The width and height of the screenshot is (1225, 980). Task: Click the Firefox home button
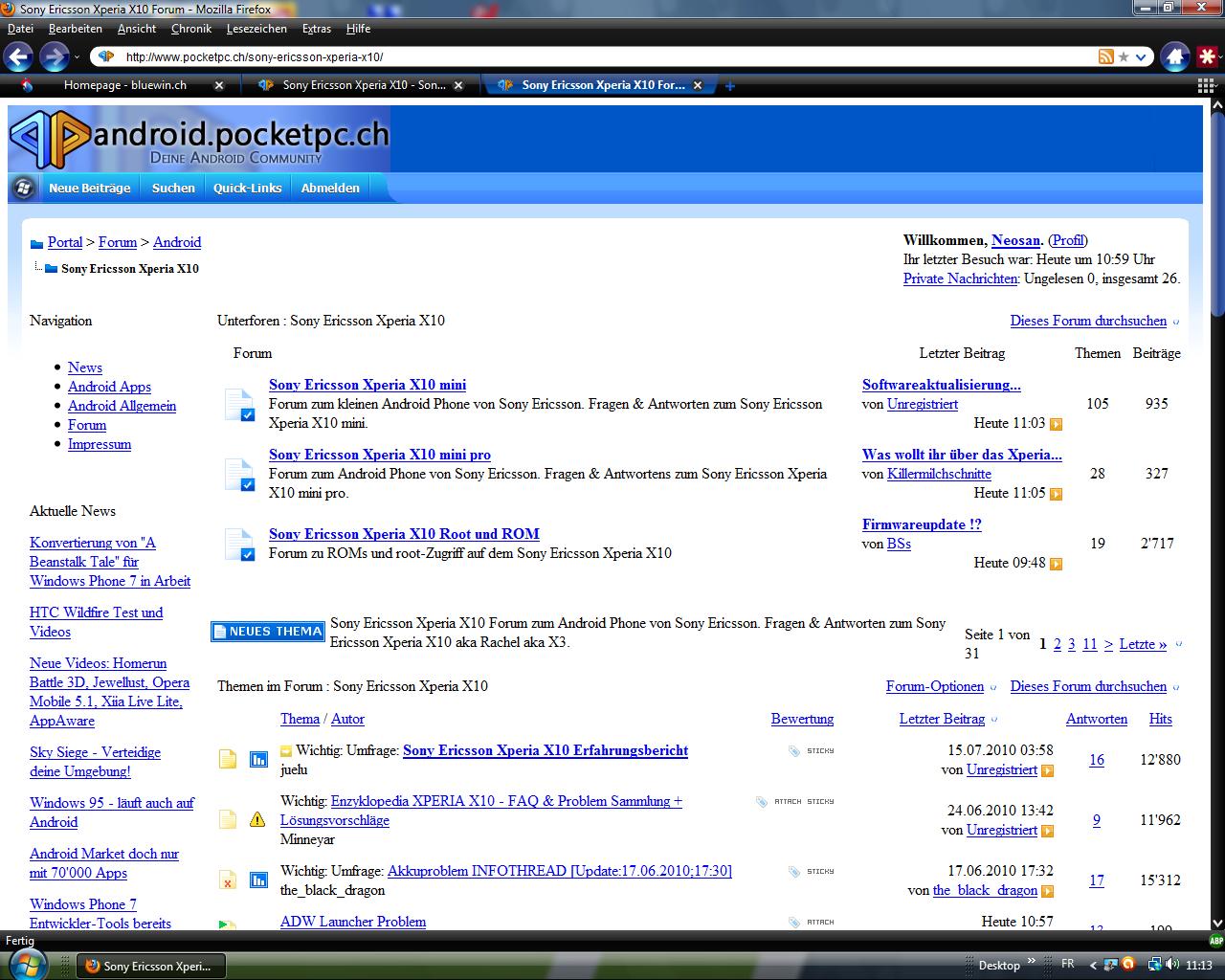(x=1175, y=57)
